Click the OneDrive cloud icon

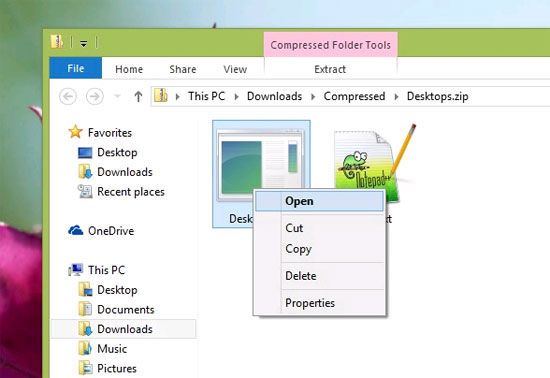click(75, 230)
